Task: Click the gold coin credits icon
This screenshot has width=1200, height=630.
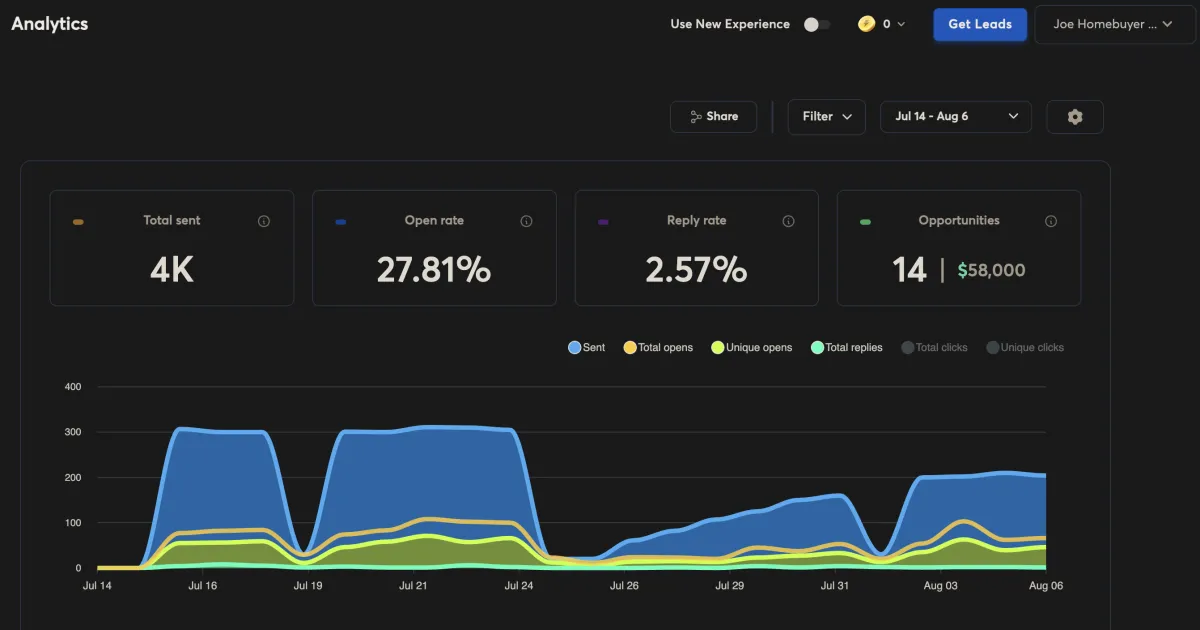Action: click(866, 24)
